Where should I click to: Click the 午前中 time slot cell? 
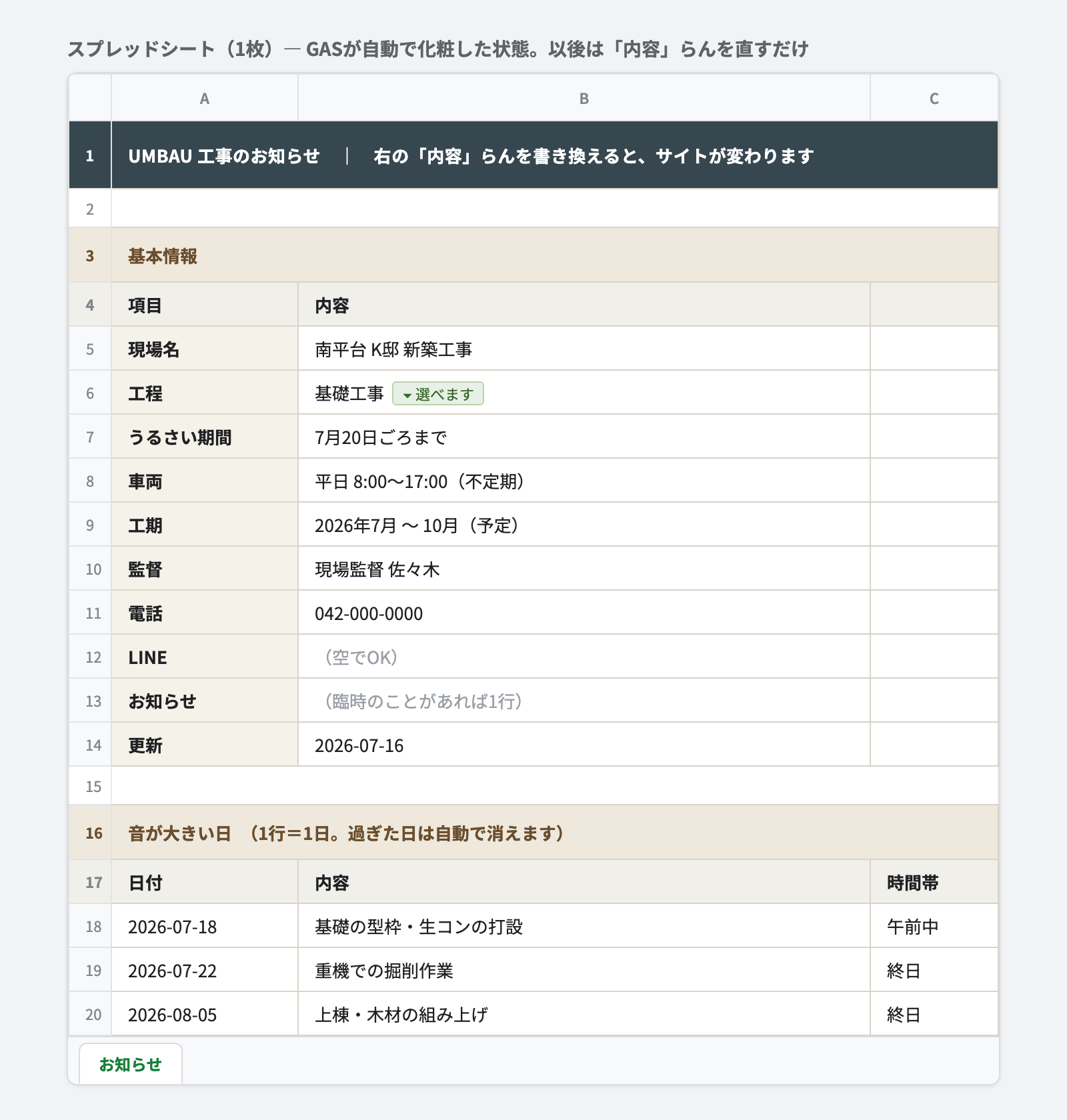(x=934, y=926)
